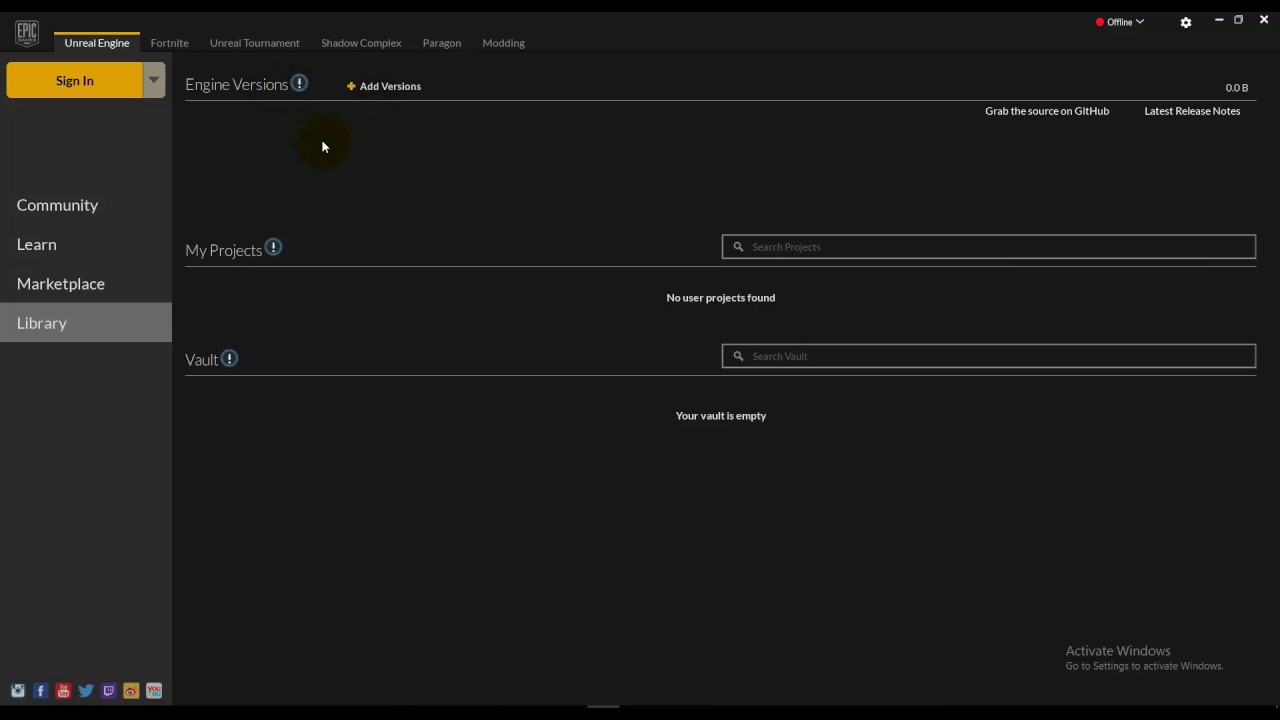Open the Weibo social link icon

point(131,691)
